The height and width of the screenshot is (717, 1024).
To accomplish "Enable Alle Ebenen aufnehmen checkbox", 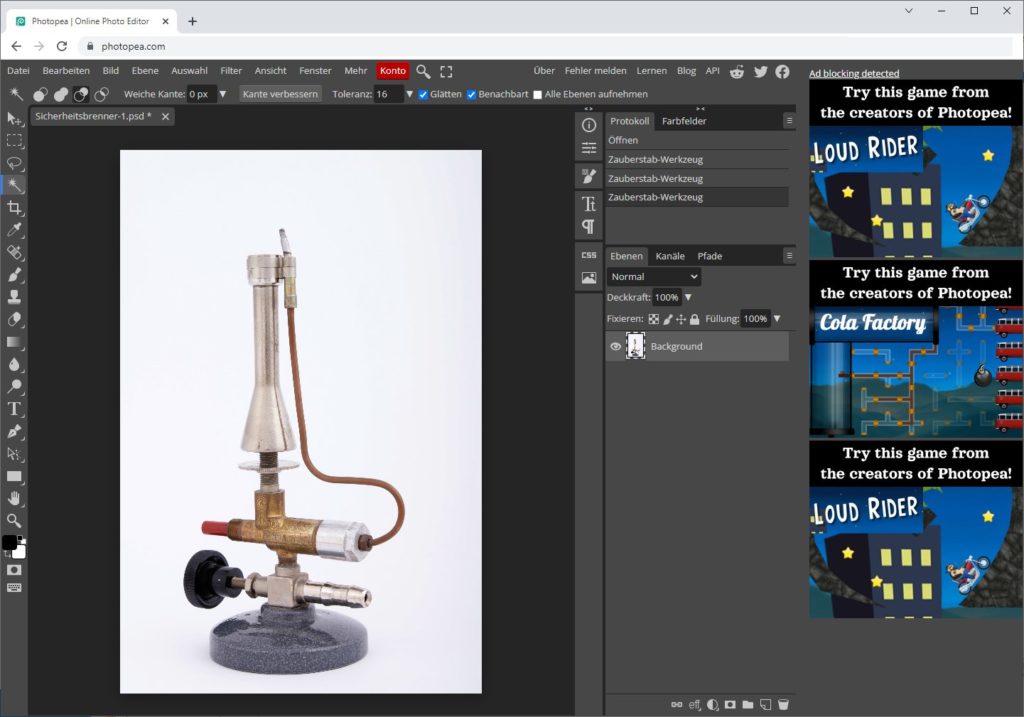I will (538, 94).
